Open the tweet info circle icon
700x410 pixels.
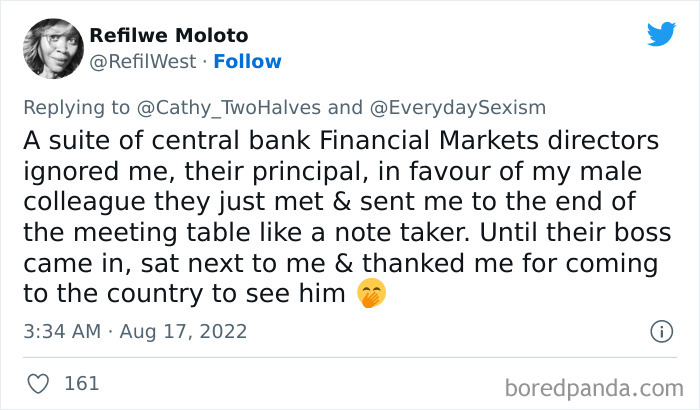(x=661, y=331)
